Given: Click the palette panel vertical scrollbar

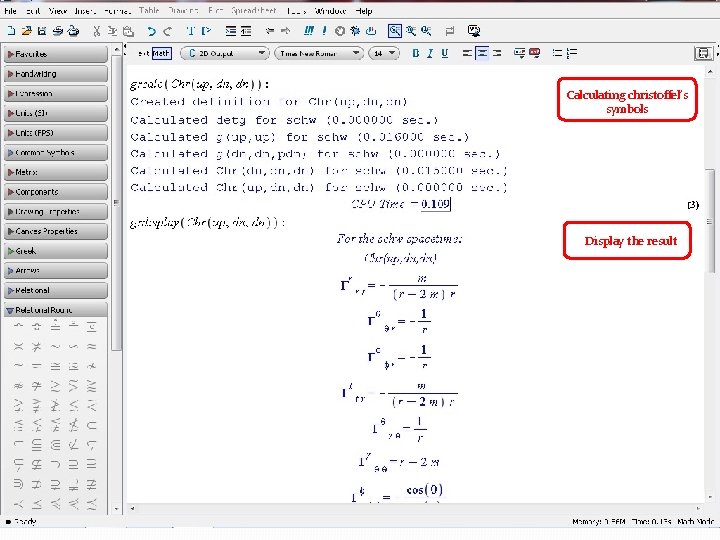Looking at the screenshot, I should point(117,202).
